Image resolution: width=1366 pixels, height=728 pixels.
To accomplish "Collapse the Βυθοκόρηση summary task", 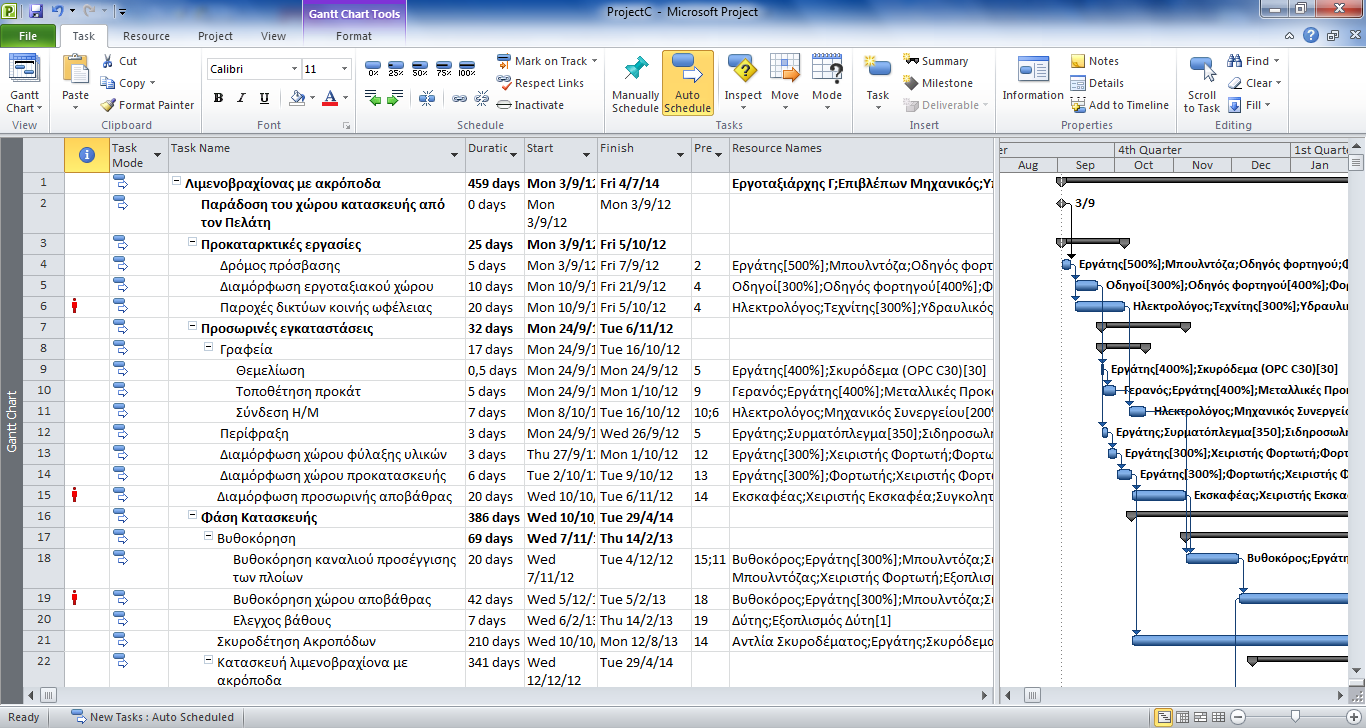I will click(209, 537).
